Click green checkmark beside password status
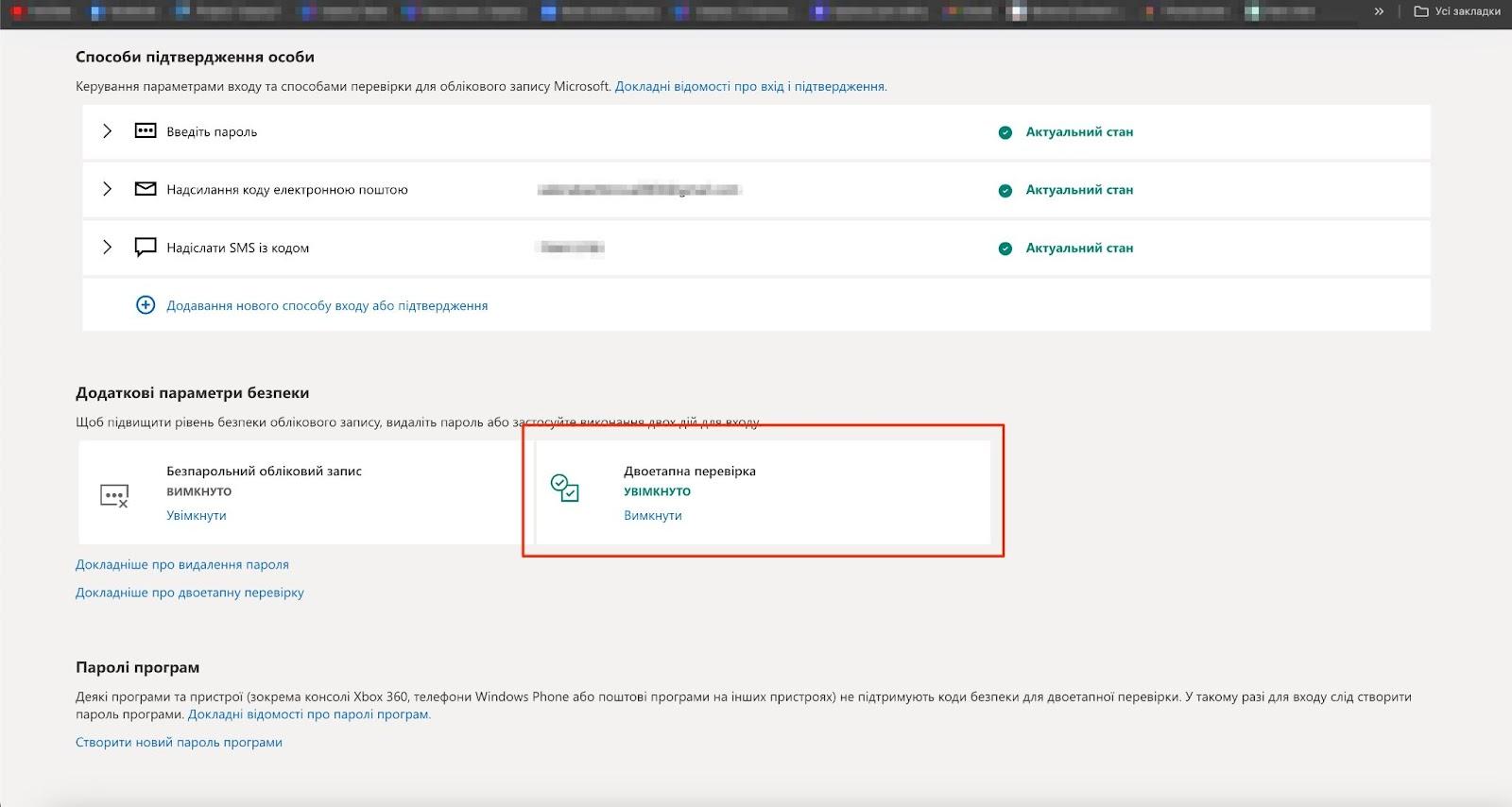The image size is (1512, 807). pyautogui.click(x=1005, y=132)
